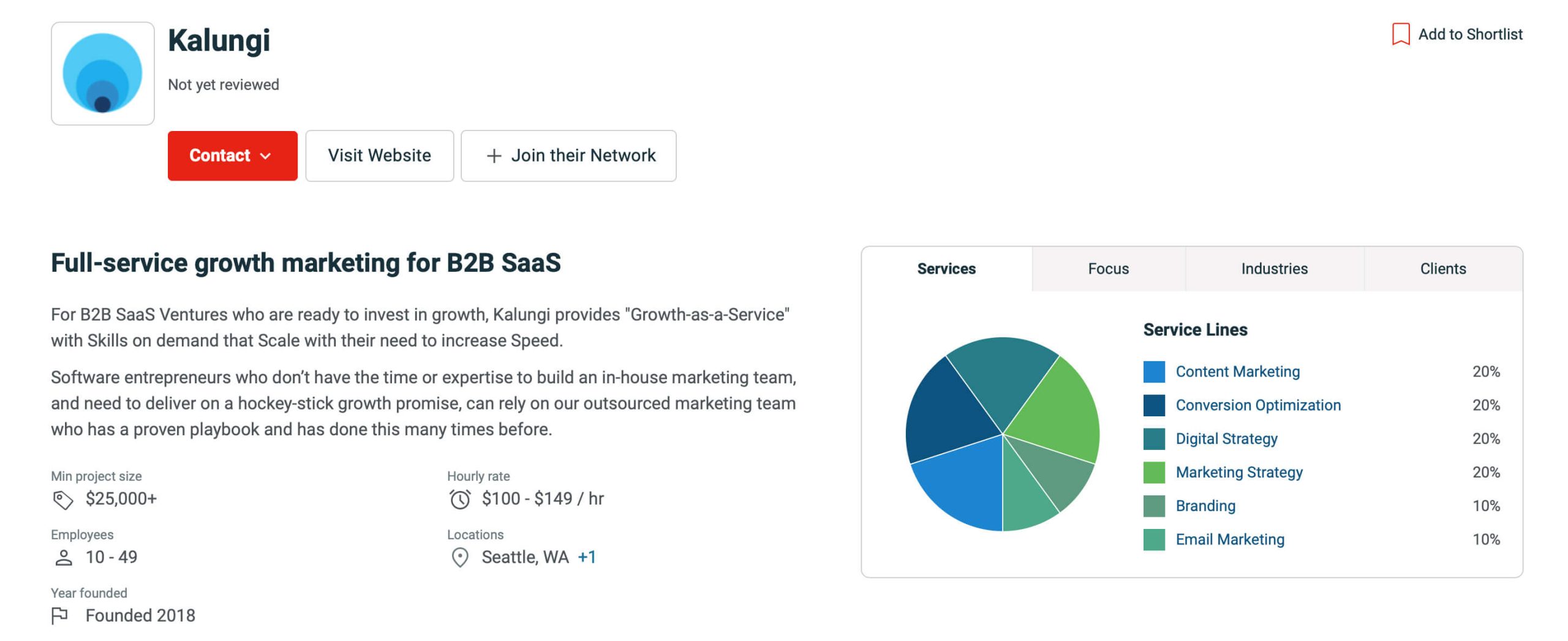Click the plus icon in Join their Network
Image resolution: width=1568 pixels, height=641 pixels.
[494, 156]
